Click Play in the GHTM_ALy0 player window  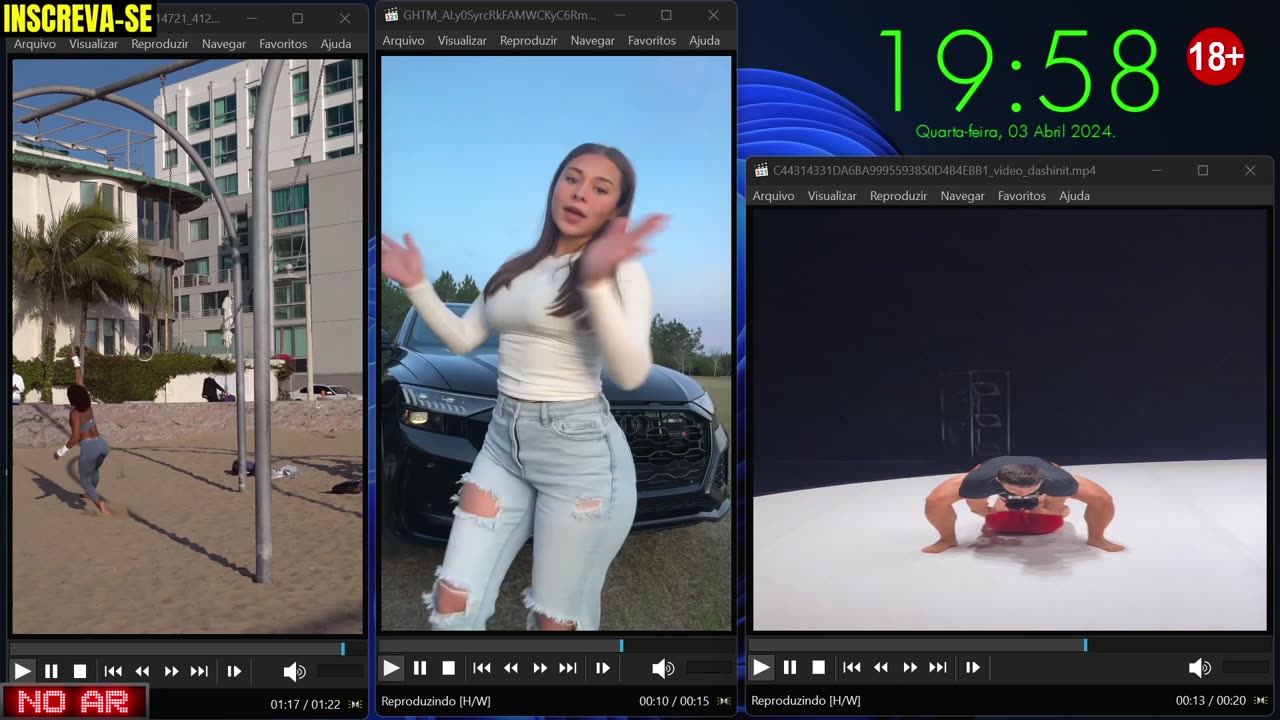391,667
